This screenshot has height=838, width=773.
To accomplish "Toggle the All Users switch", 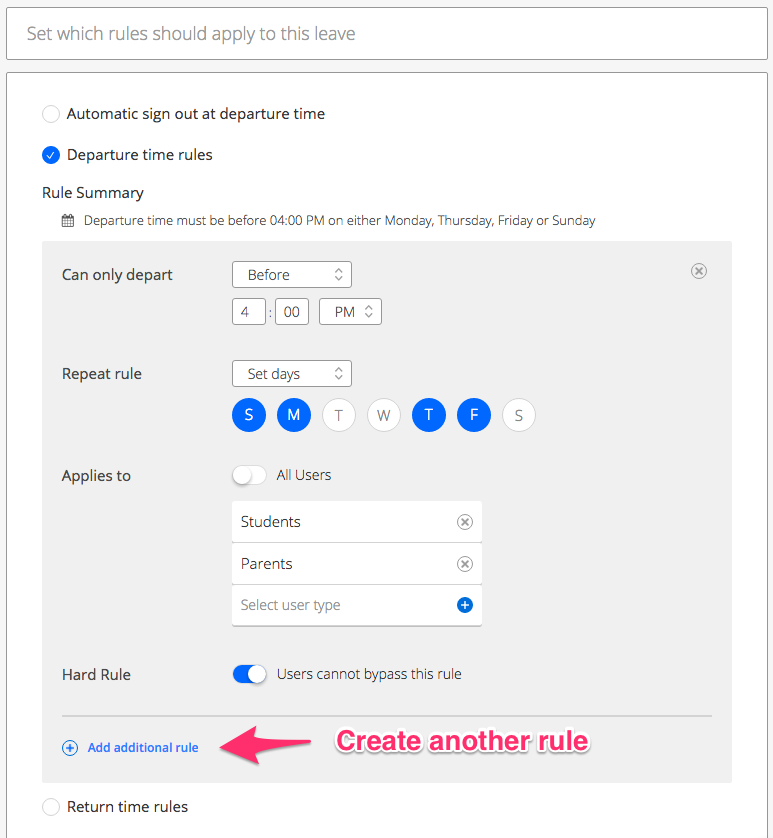I will (249, 475).
